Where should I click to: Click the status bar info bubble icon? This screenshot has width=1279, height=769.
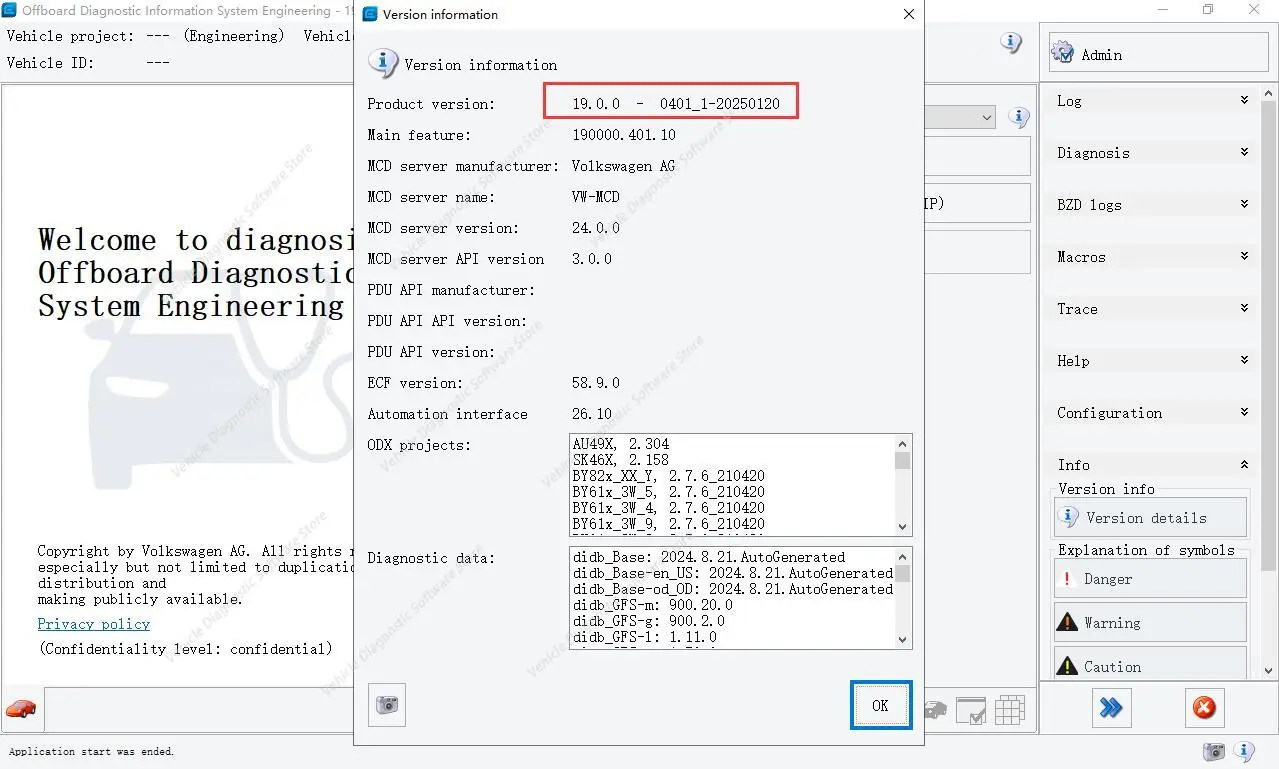1244,751
